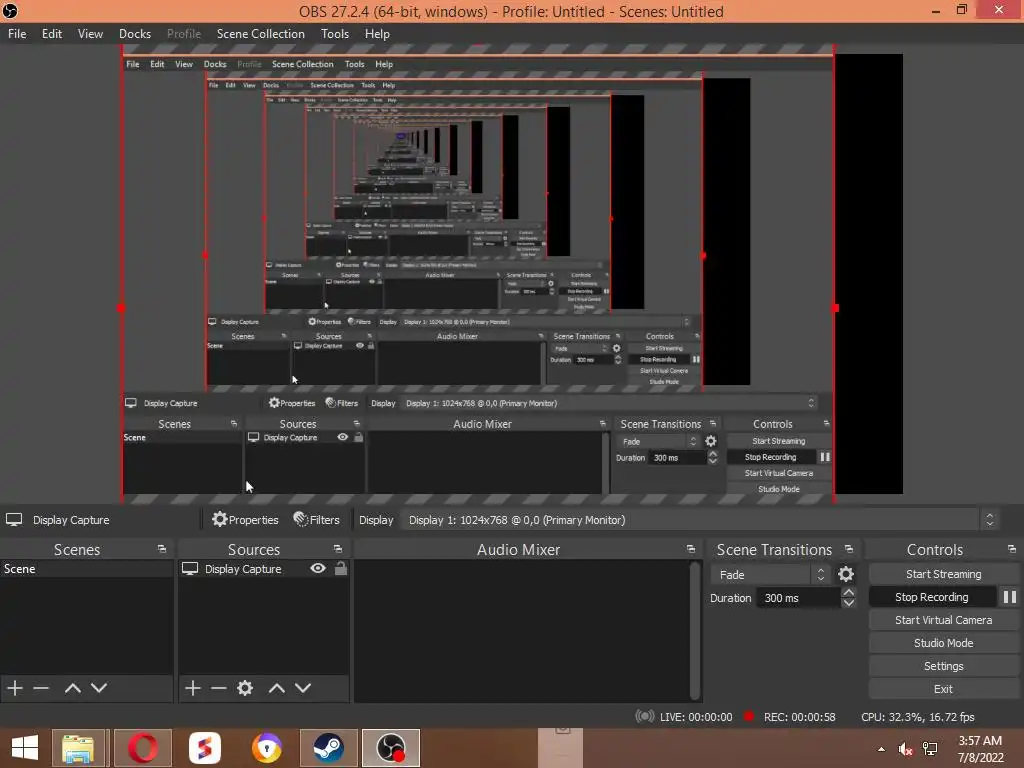
Task: Click the network tray icon
Action: tap(930, 749)
